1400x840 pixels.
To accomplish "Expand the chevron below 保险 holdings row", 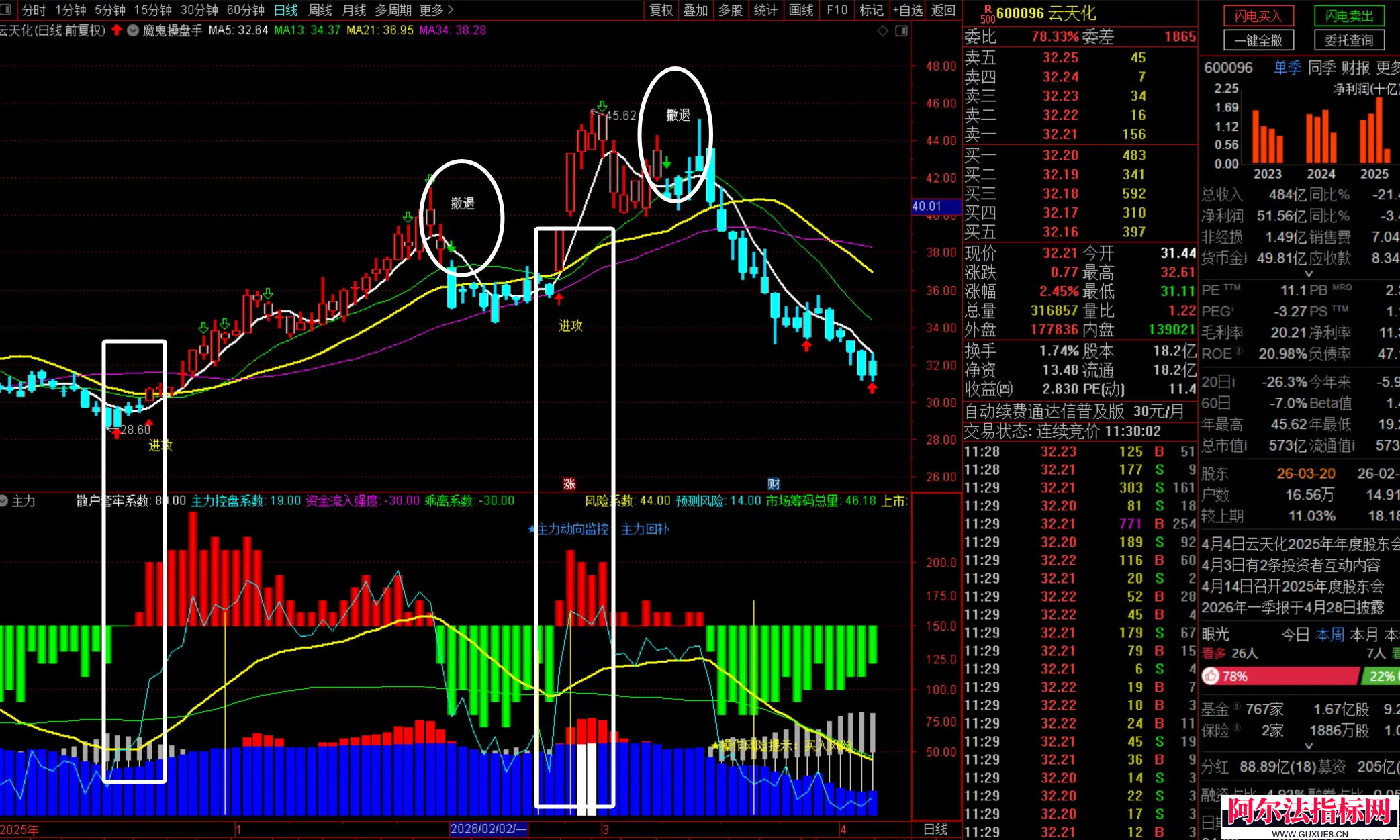I will tap(1308, 746).
